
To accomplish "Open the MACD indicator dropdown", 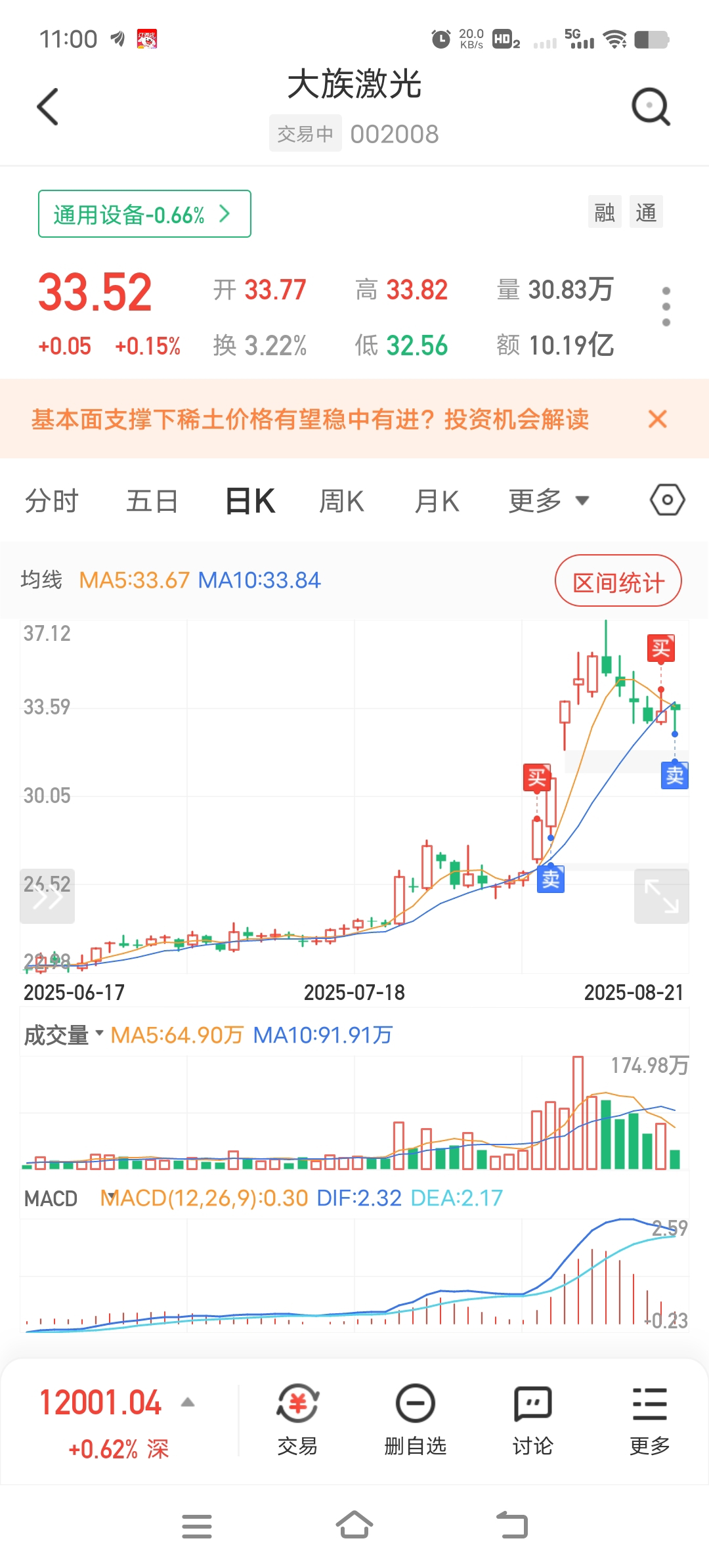I will (x=71, y=1198).
